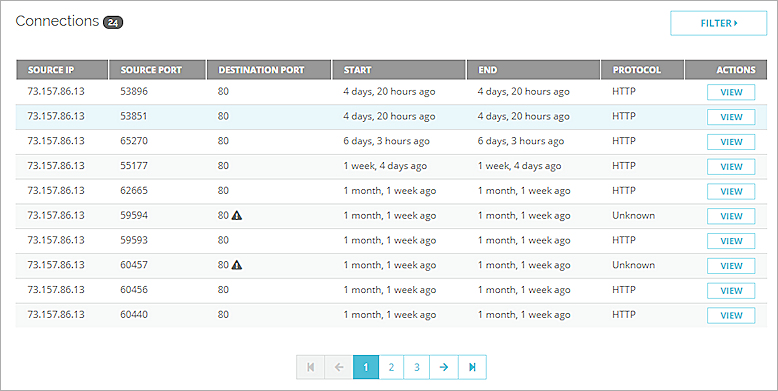Select page 1 in pagination
Screen dimensions: 778x391
[366, 367]
